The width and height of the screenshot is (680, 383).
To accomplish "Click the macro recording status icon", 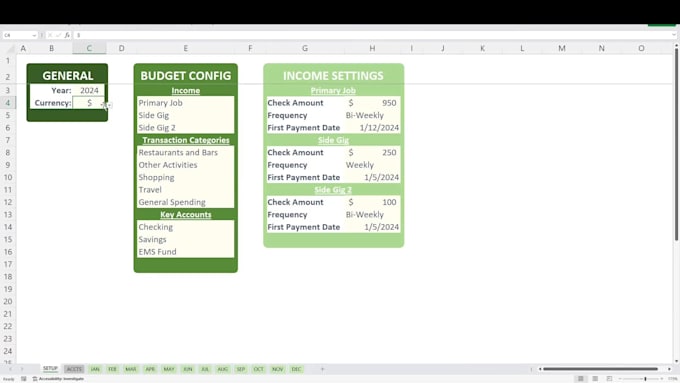I will (23, 379).
